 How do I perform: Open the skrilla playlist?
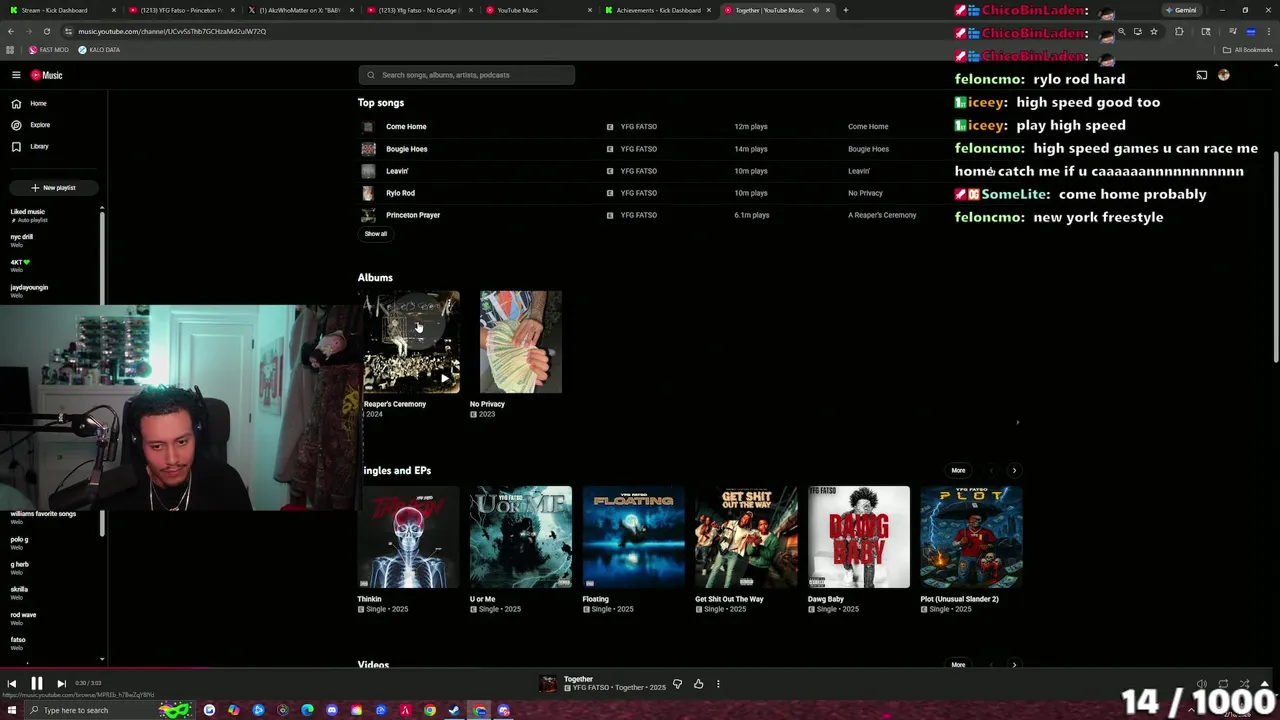pyautogui.click(x=19, y=592)
